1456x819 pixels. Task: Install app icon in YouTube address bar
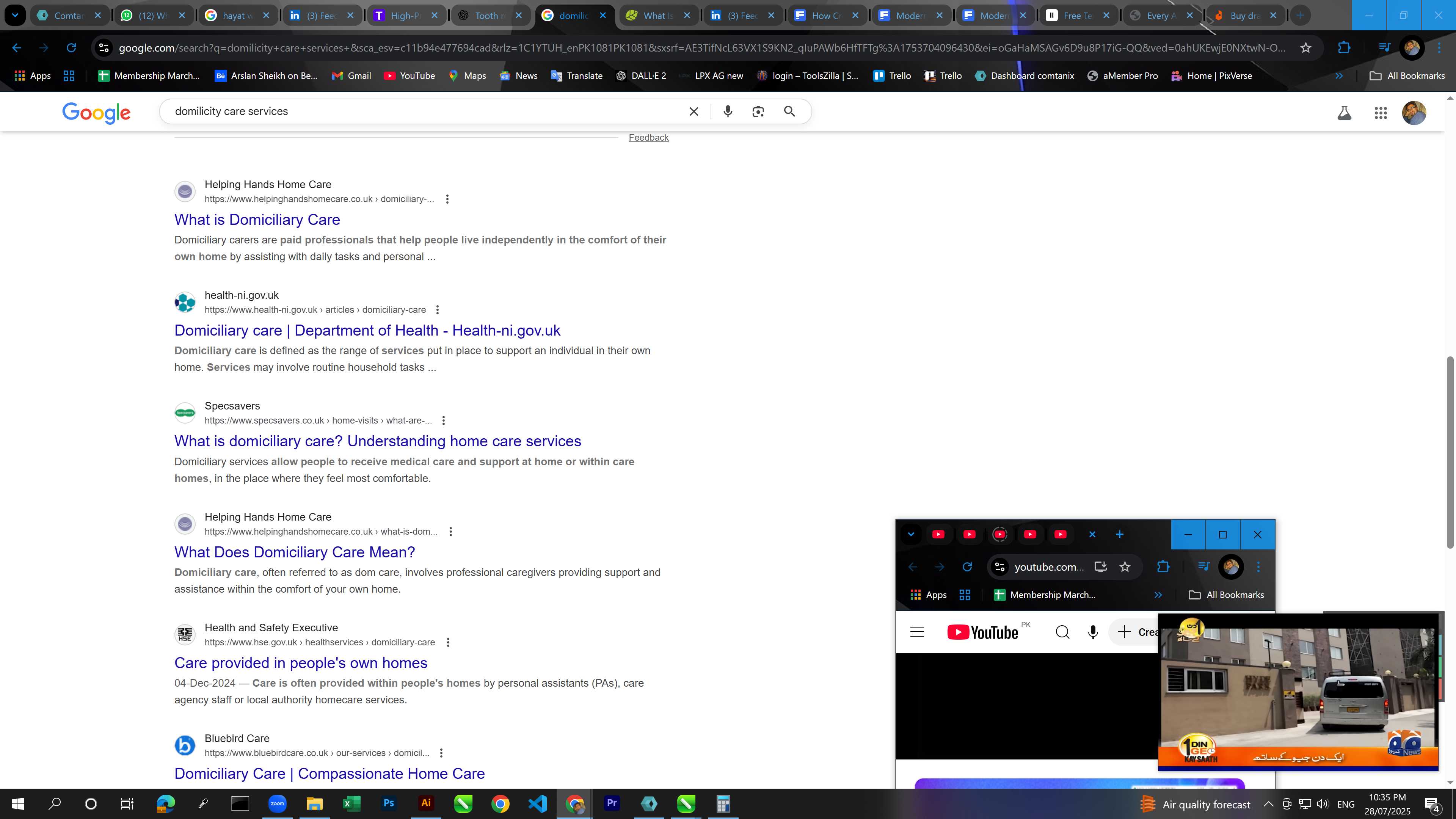click(1100, 567)
